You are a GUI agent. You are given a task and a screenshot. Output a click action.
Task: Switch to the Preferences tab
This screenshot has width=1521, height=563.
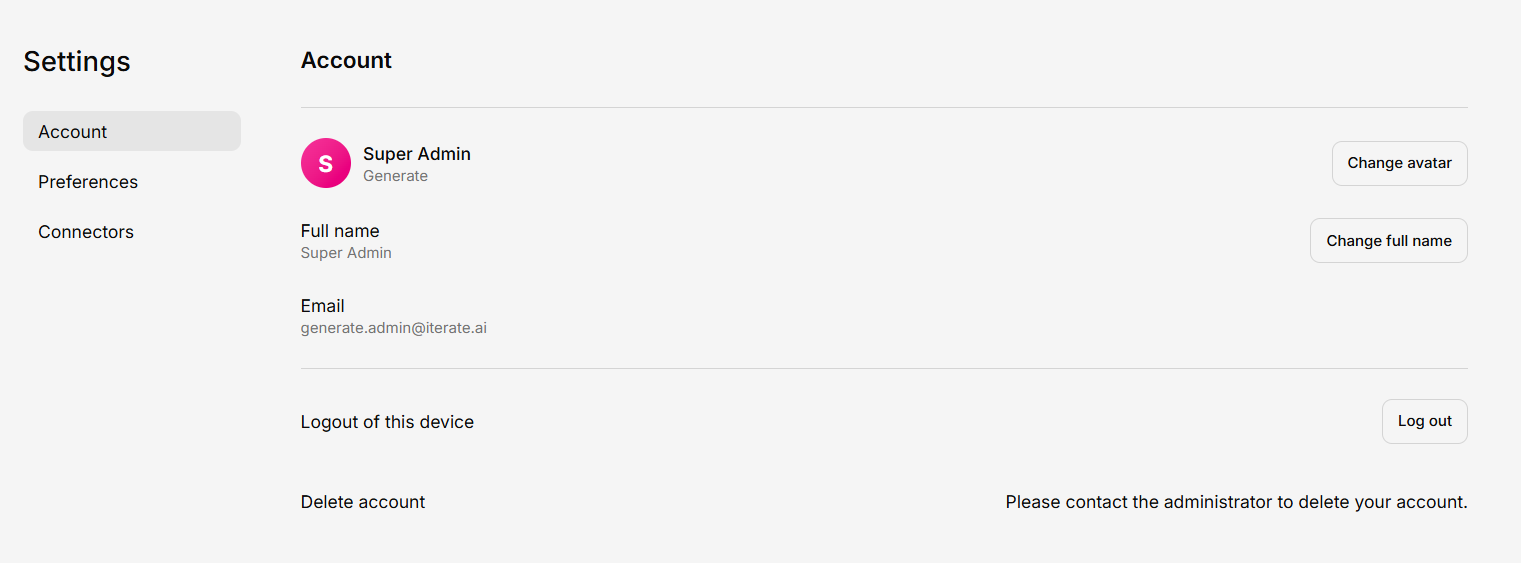click(88, 182)
